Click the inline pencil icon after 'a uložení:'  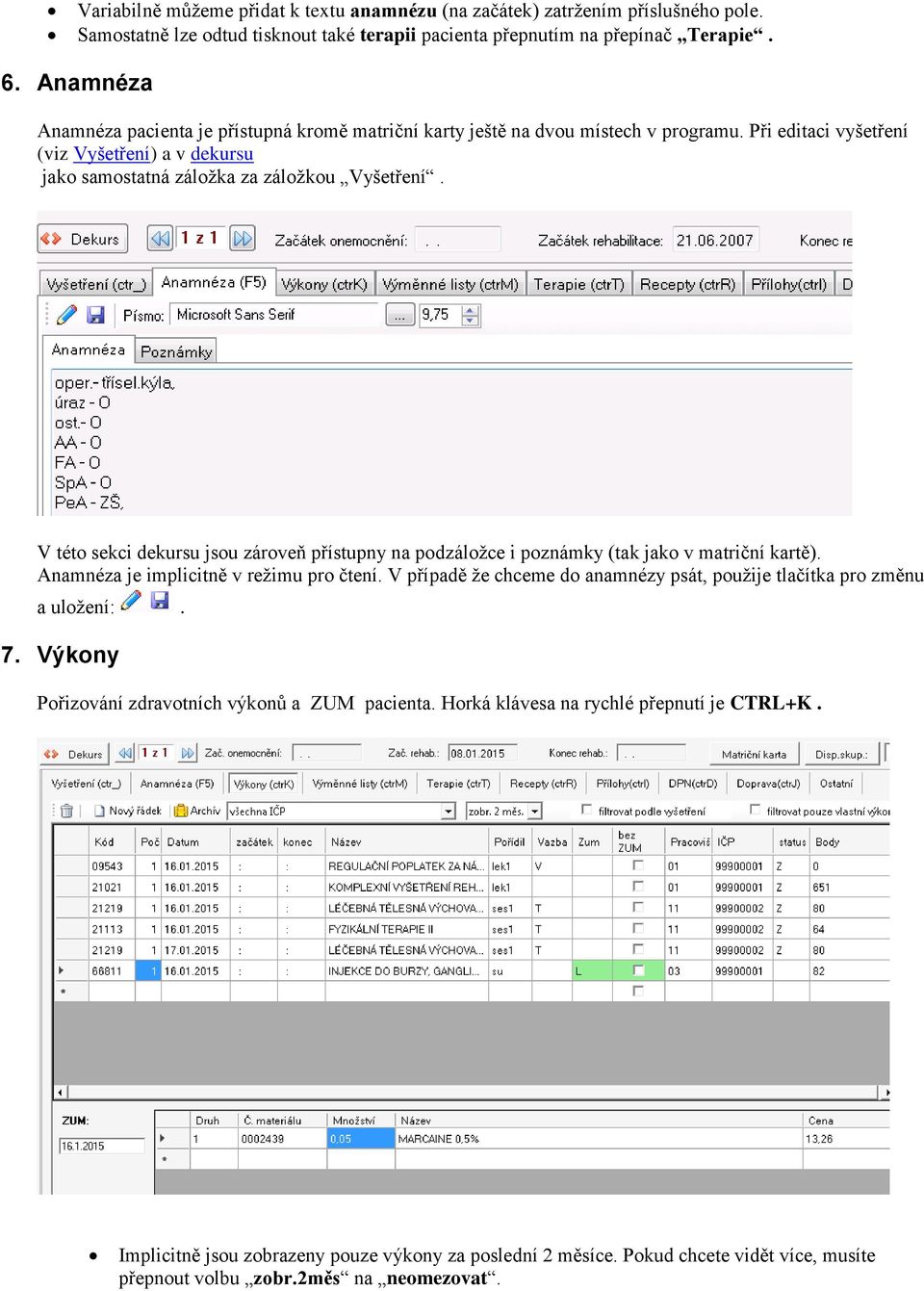(131, 601)
